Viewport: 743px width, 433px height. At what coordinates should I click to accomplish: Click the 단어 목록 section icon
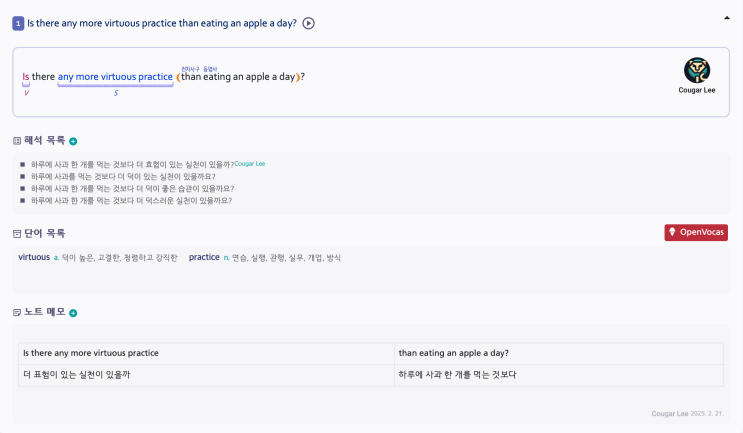17,233
